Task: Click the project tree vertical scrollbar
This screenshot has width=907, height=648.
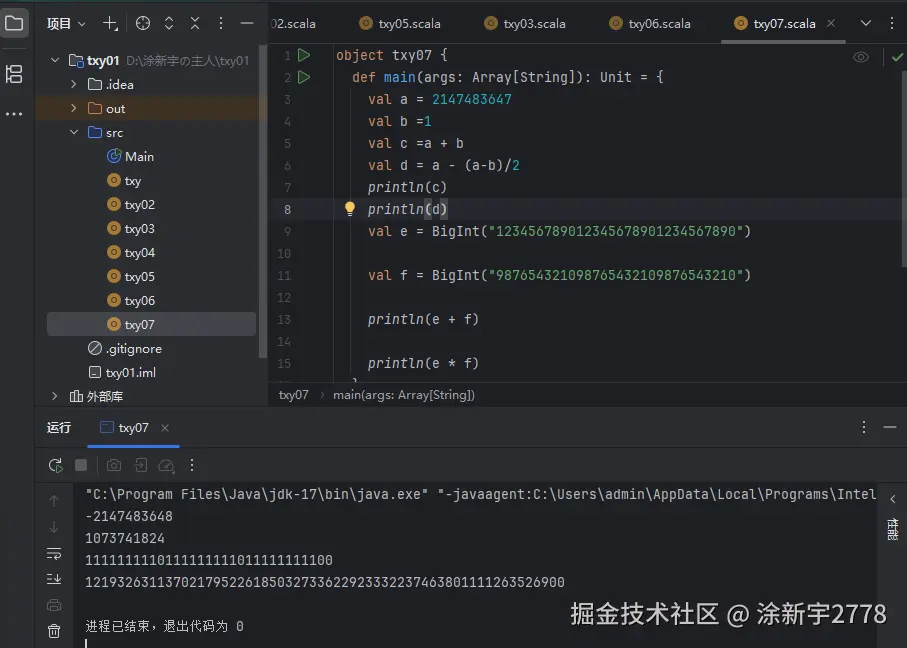Action: (263, 202)
